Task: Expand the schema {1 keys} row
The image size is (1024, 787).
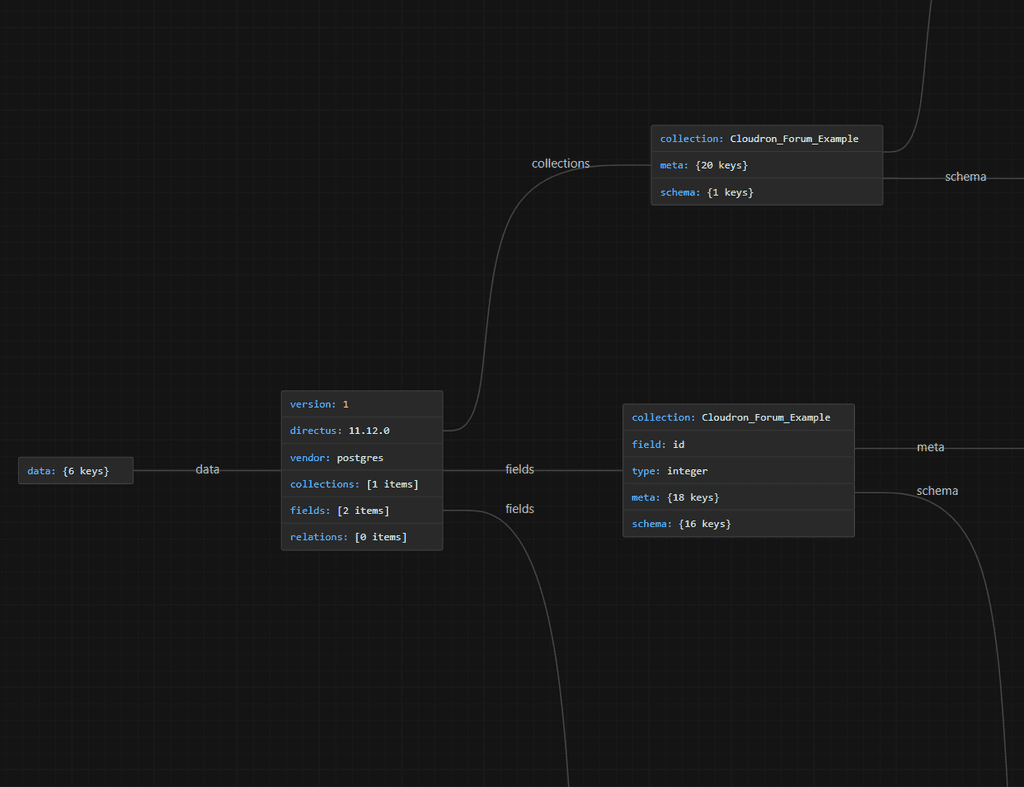Action: point(766,192)
